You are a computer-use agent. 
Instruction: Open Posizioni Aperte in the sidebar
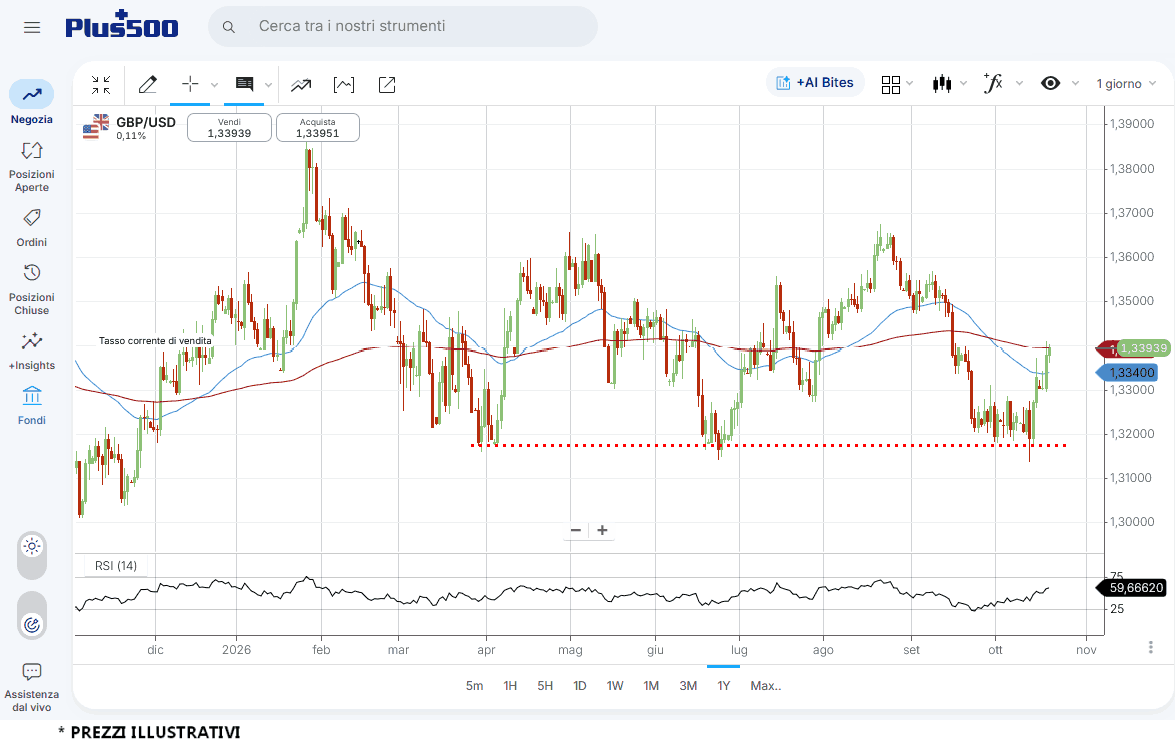[x=31, y=166]
